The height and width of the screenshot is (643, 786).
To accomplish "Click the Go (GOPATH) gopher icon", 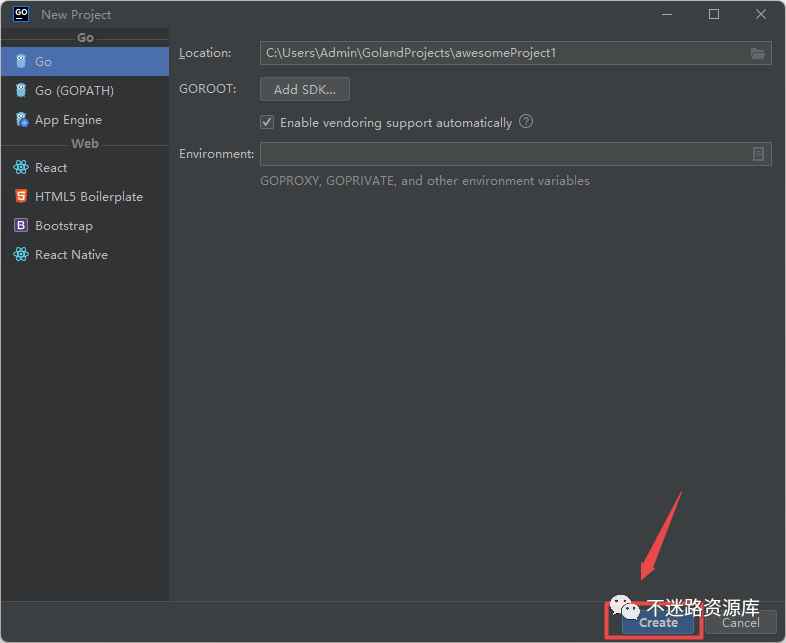I will click(x=21, y=90).
